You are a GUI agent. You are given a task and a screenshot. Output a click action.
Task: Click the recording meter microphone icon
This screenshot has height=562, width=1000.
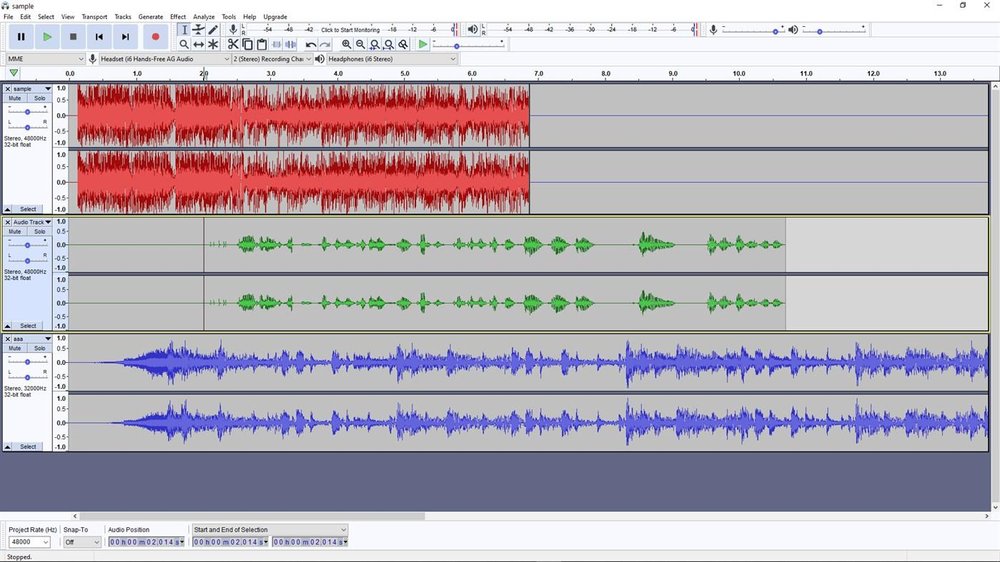pos(233,29)
